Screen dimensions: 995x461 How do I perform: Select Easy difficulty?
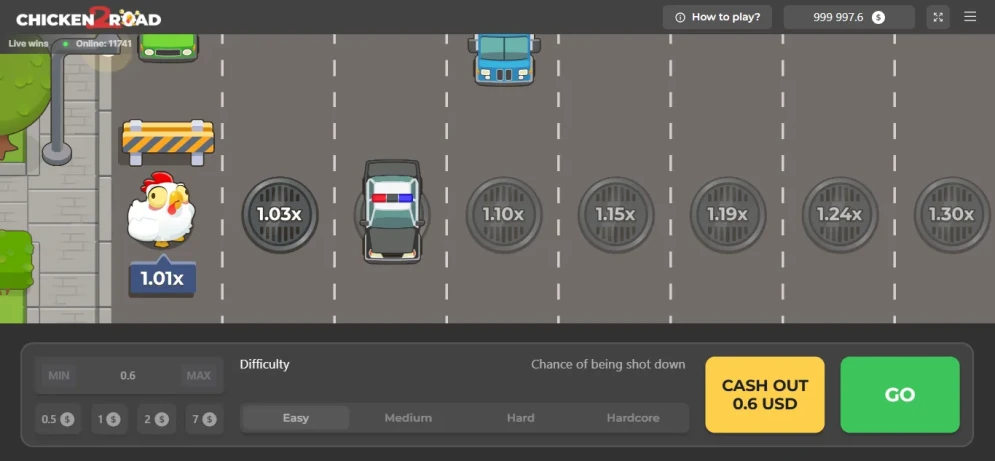click(x=296, y=418)
